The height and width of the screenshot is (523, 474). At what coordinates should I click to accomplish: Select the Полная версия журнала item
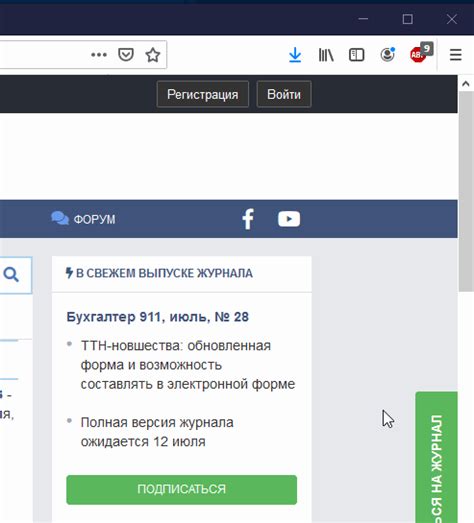(157, 432)
